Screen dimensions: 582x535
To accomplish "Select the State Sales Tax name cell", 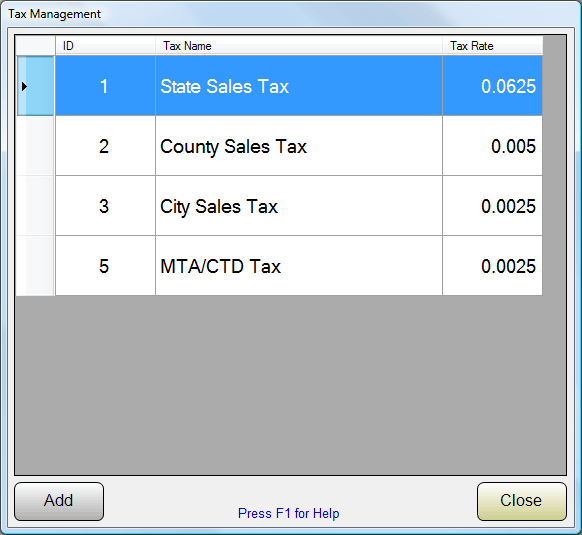I will (299, 86).
